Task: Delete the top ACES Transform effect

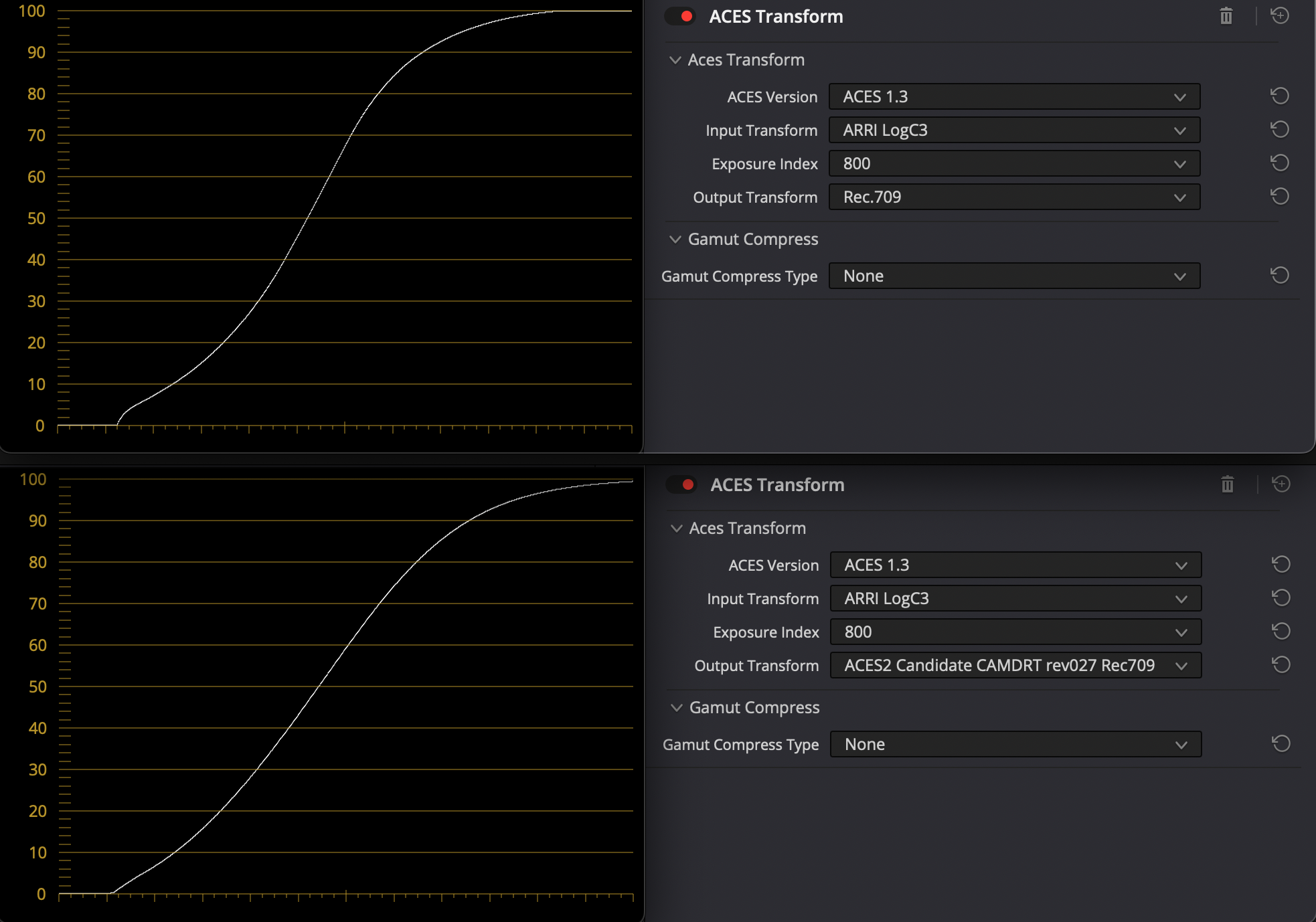Action: coord(1226,16)
